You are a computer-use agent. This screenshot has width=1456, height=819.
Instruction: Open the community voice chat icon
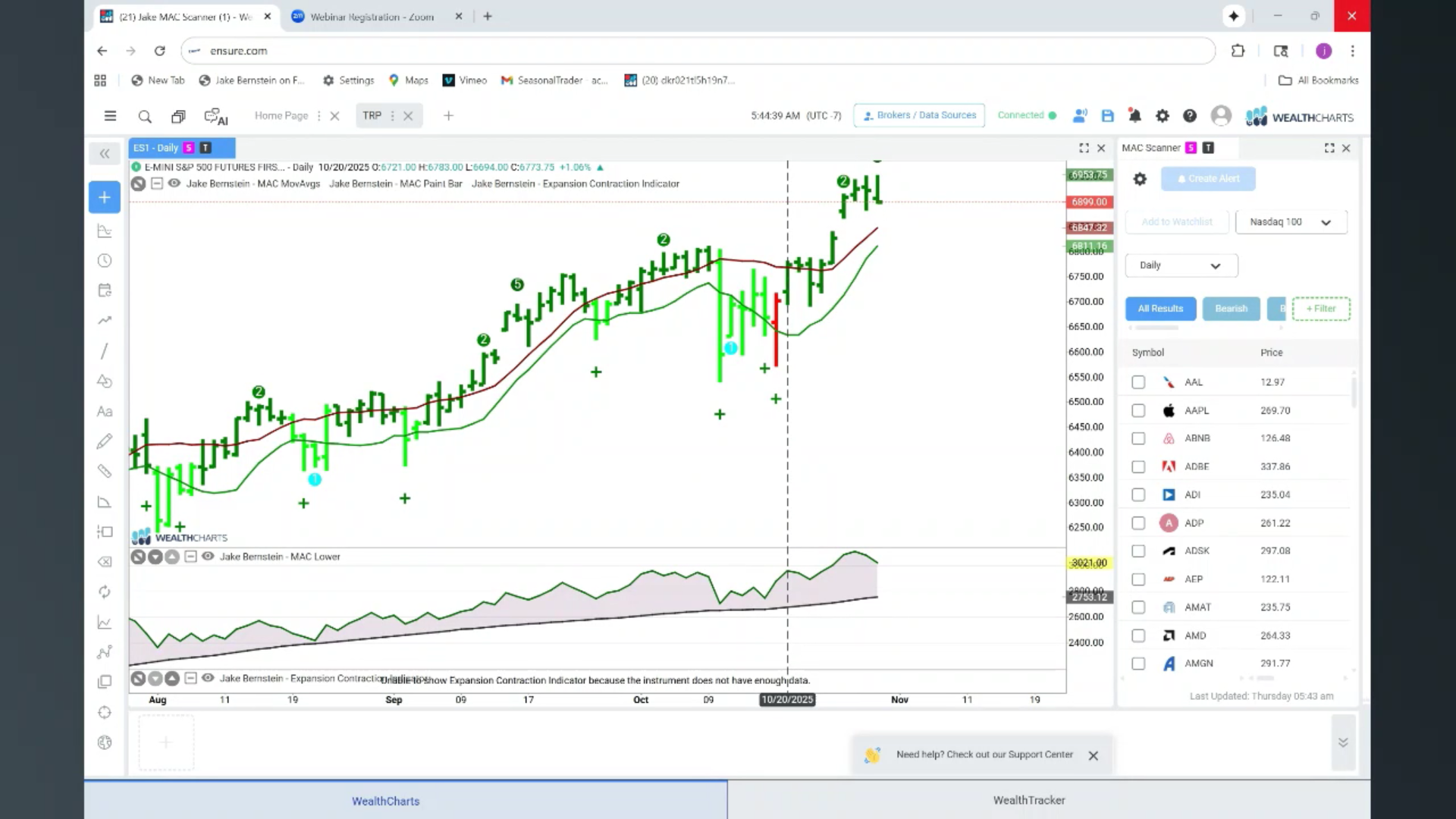[1080, 116]
